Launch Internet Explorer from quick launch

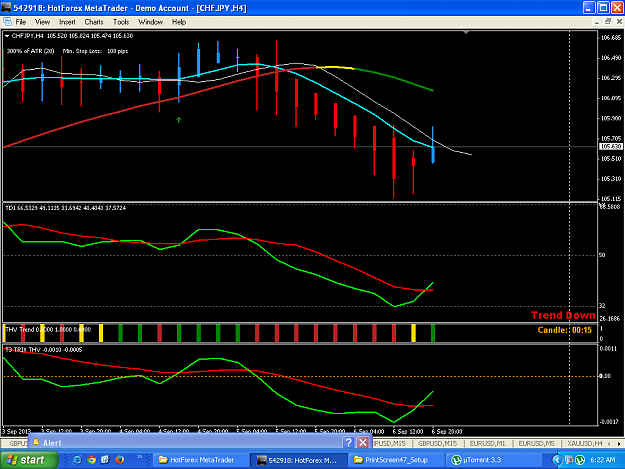pos(77,460)
